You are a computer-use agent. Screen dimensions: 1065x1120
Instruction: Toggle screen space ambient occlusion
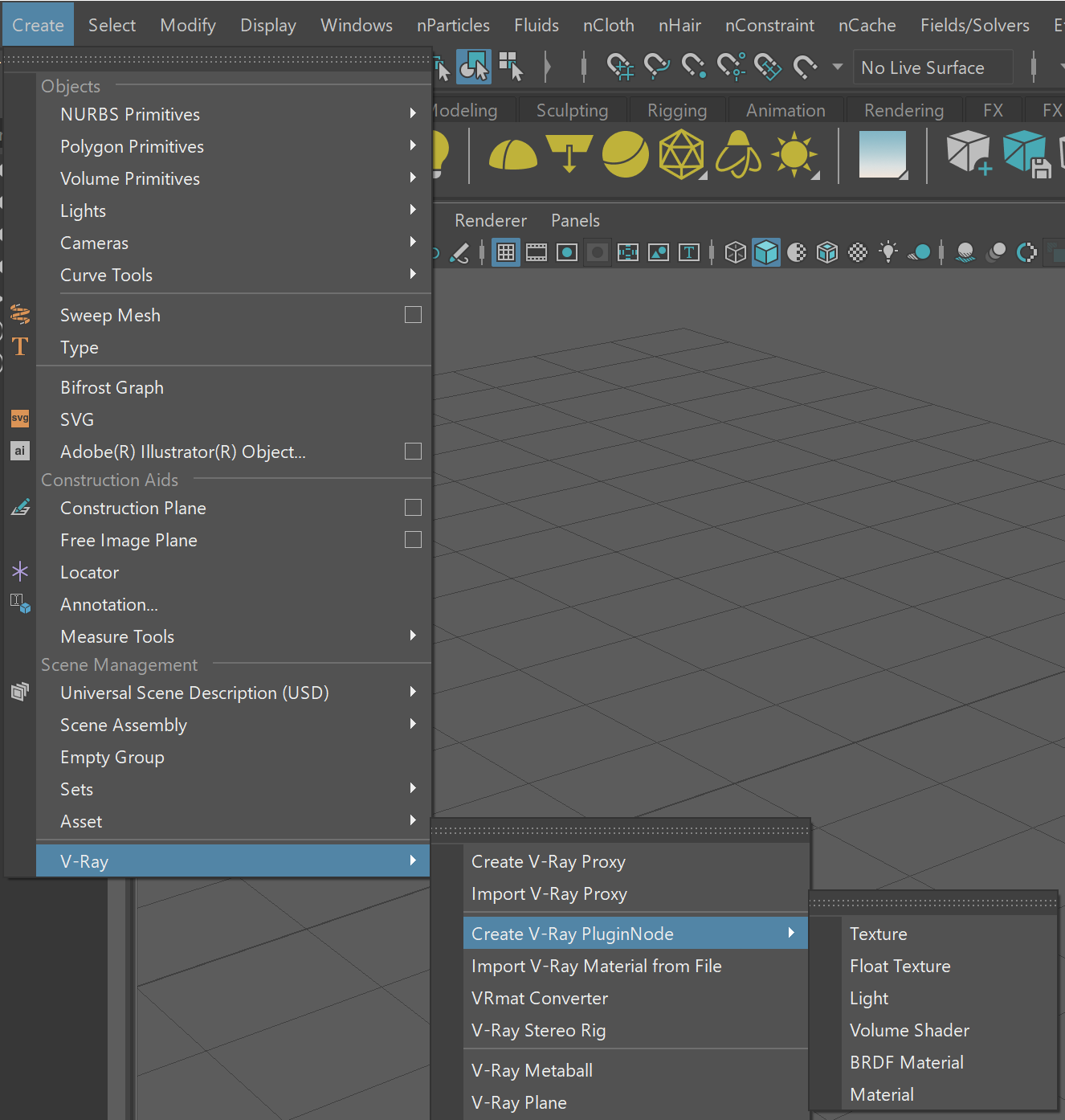(965, 253)
